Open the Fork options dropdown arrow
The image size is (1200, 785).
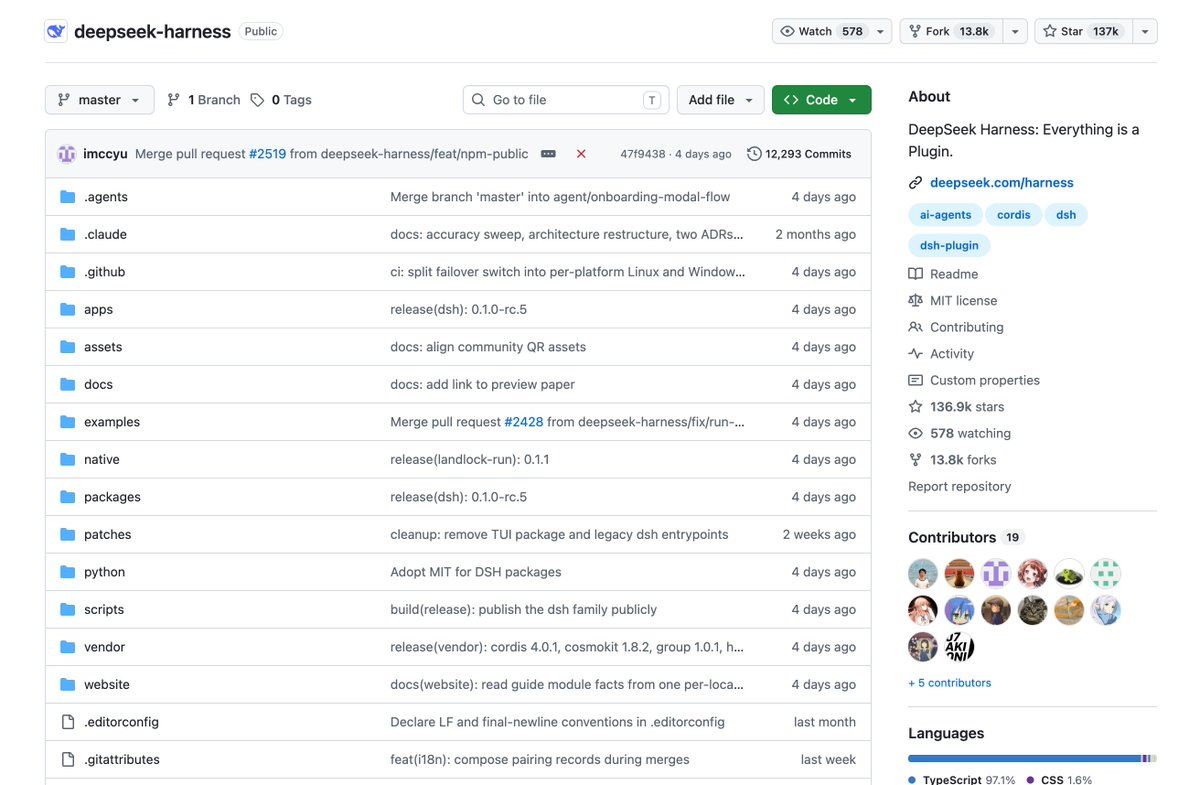(x=1015, y=31)
